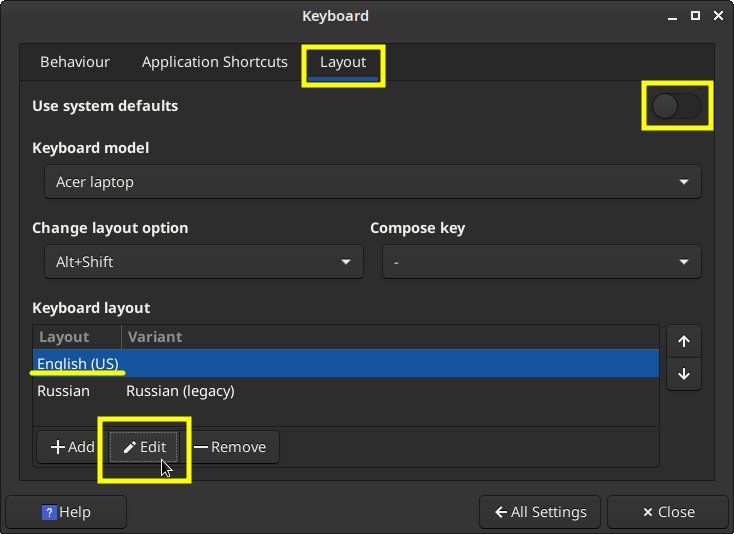Edit the selected keyboard layout
The width and height of the screenshot is (734, 534).
pyautogui.click(x=144, y=447)
